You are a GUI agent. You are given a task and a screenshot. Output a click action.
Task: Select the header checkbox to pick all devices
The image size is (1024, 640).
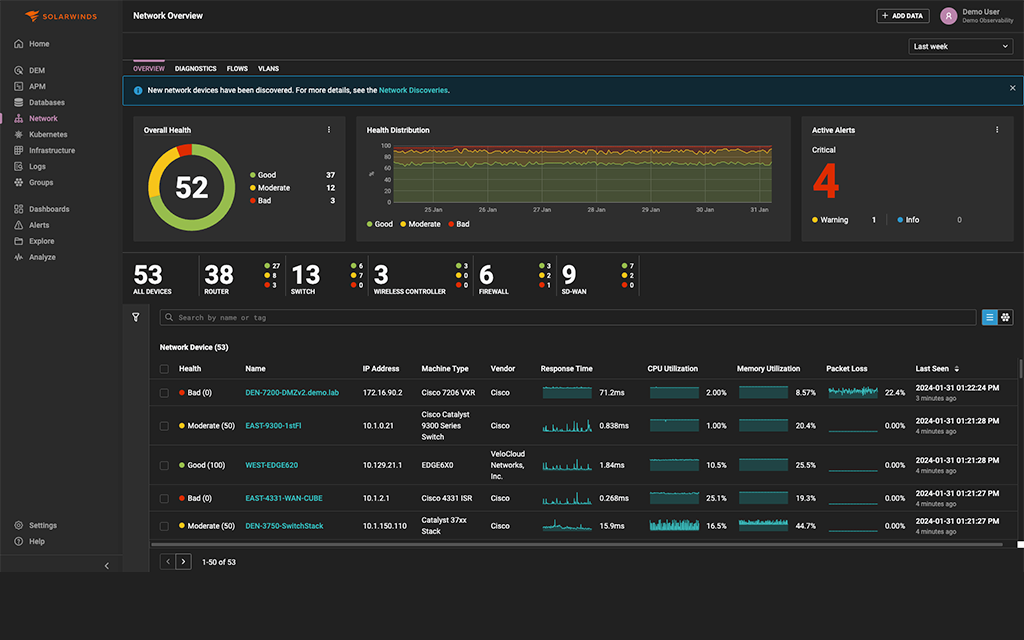(165, 368)
